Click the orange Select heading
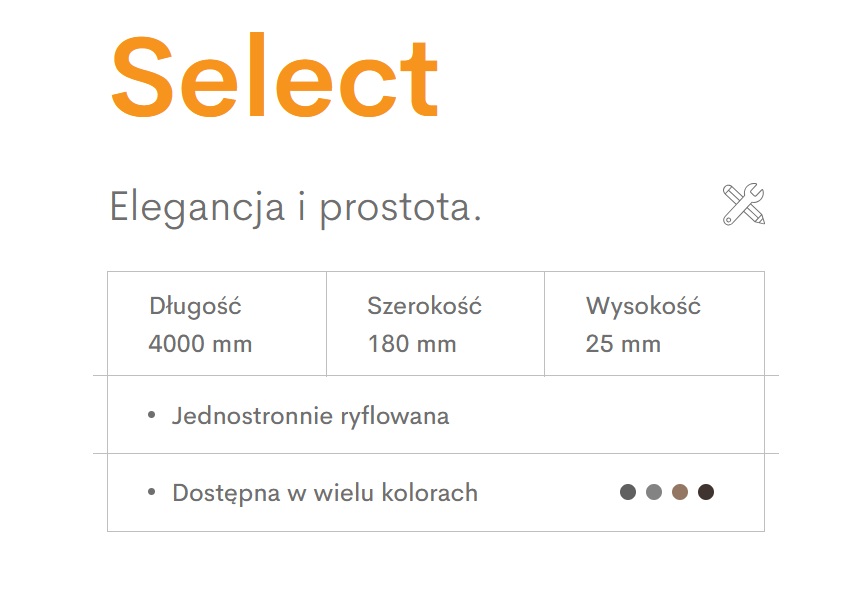 pos(275,75)
